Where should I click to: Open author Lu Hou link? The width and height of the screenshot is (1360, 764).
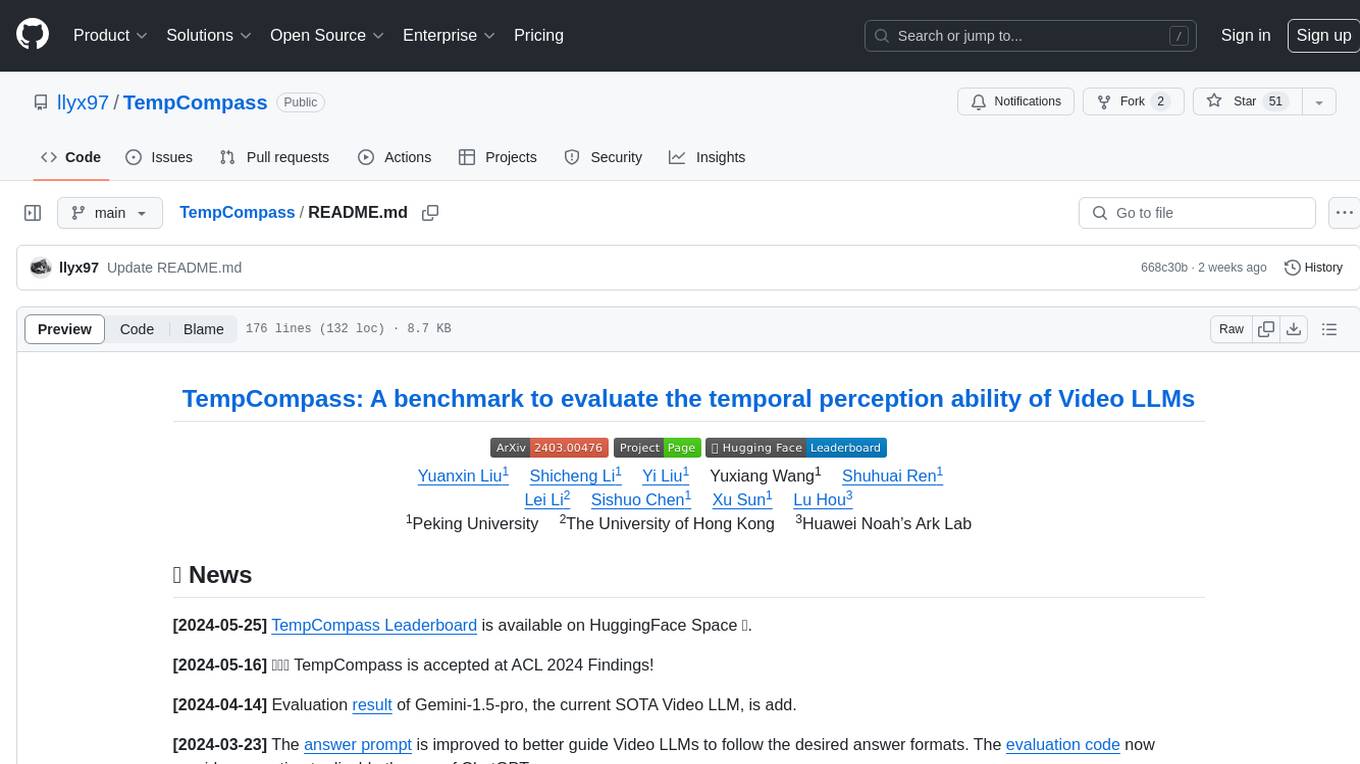[823, 499]
